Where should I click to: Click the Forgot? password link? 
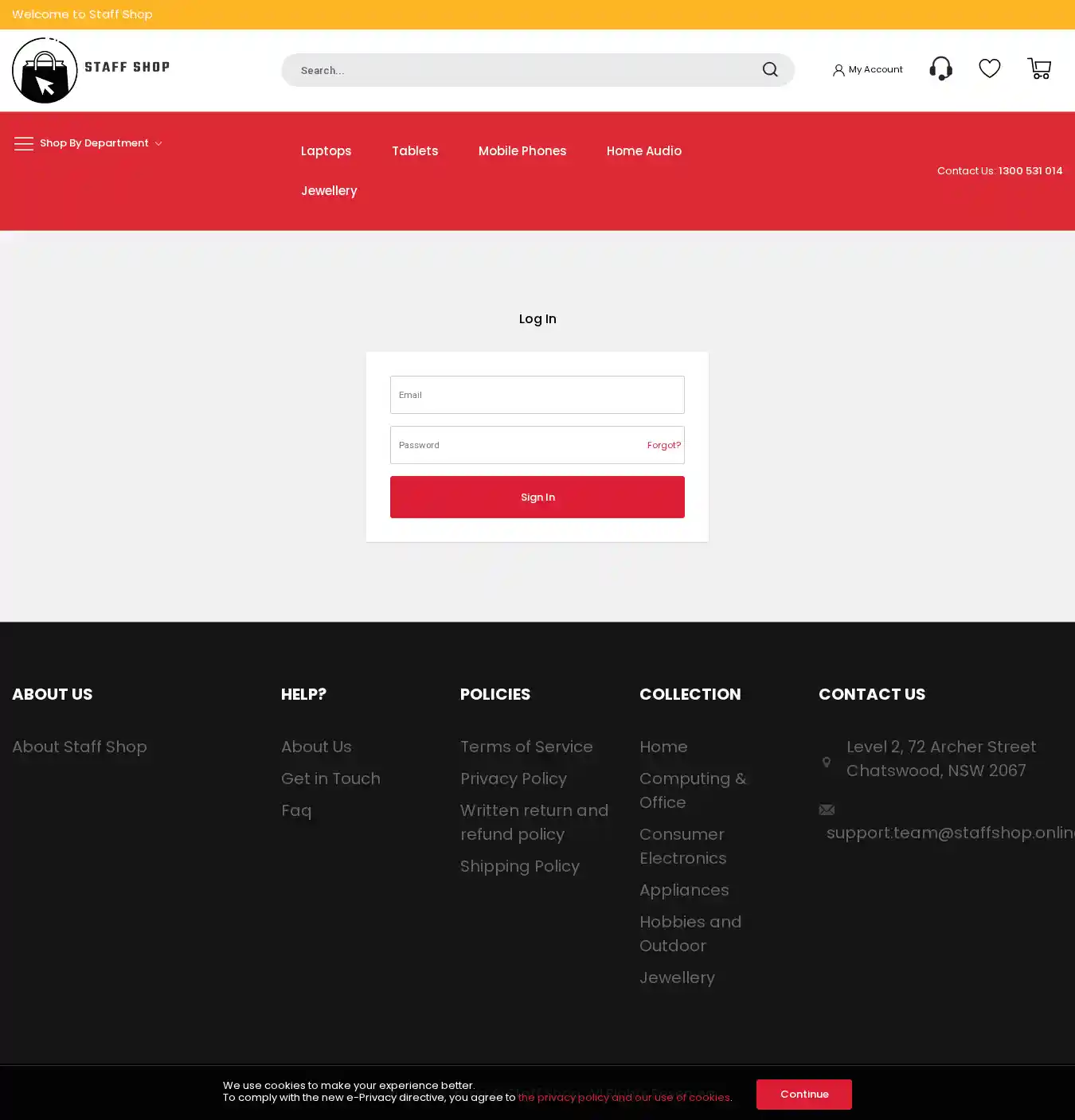coord(663,445)
